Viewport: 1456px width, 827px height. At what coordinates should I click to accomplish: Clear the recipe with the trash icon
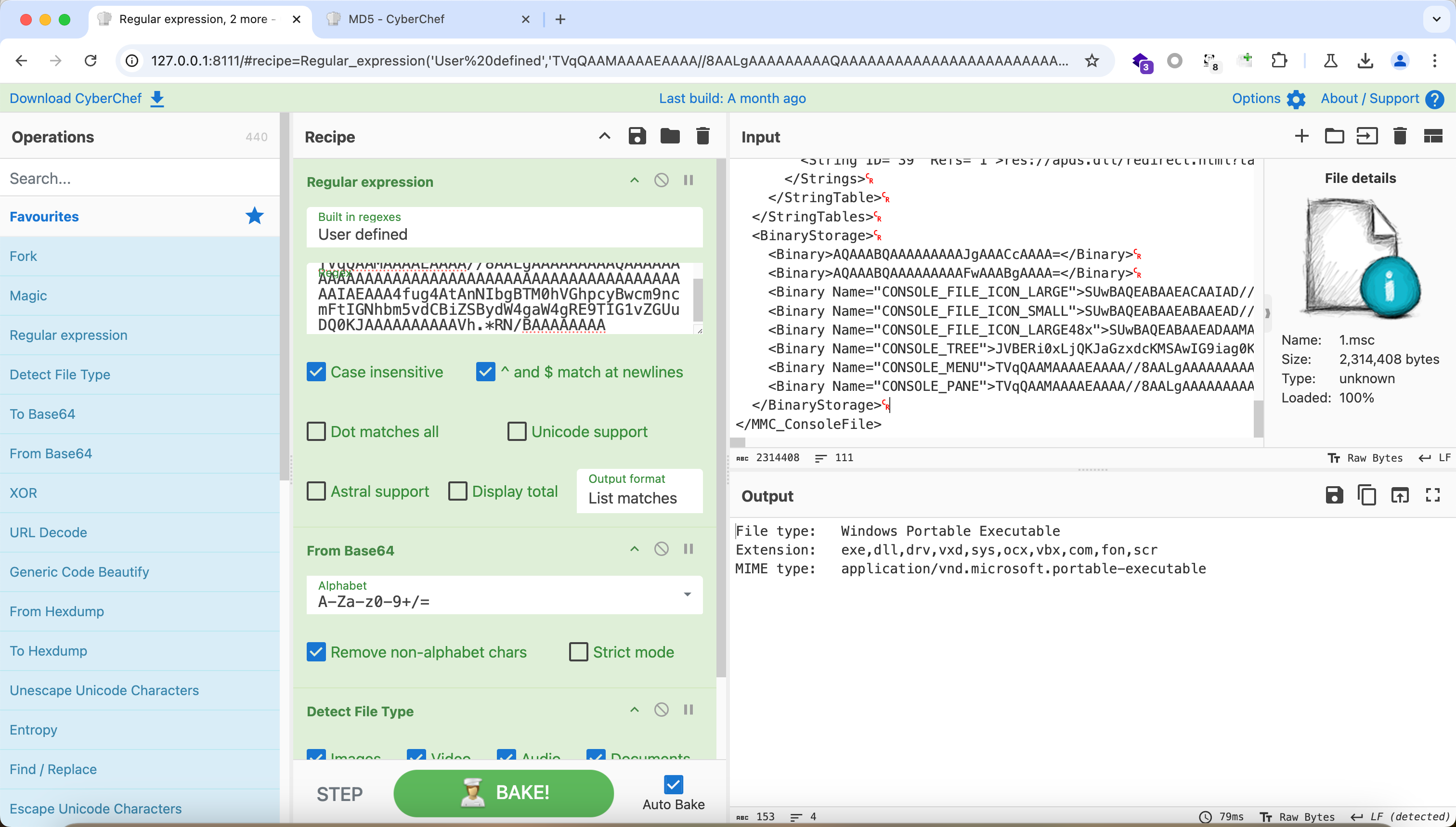coord(702,136)
